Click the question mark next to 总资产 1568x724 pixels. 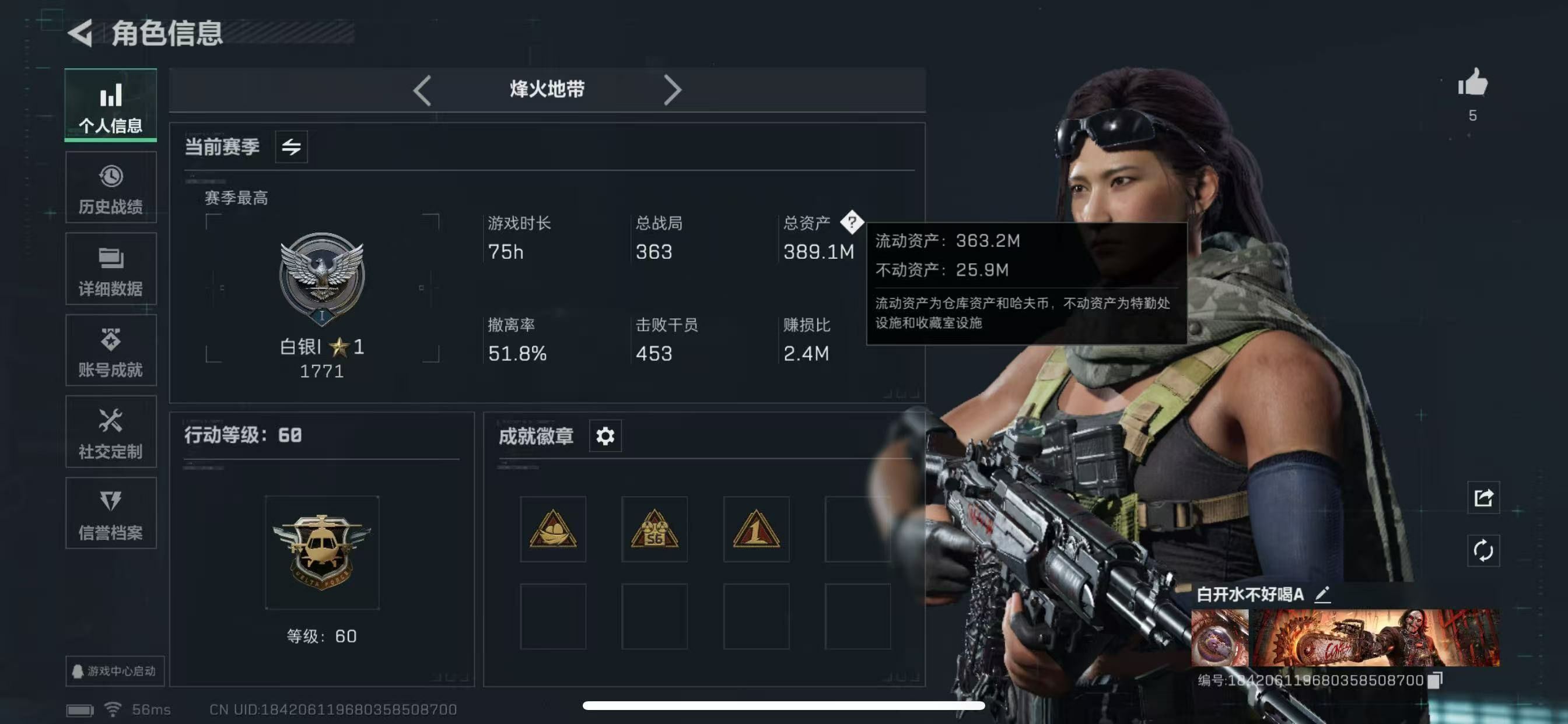[x=852, y=222]
